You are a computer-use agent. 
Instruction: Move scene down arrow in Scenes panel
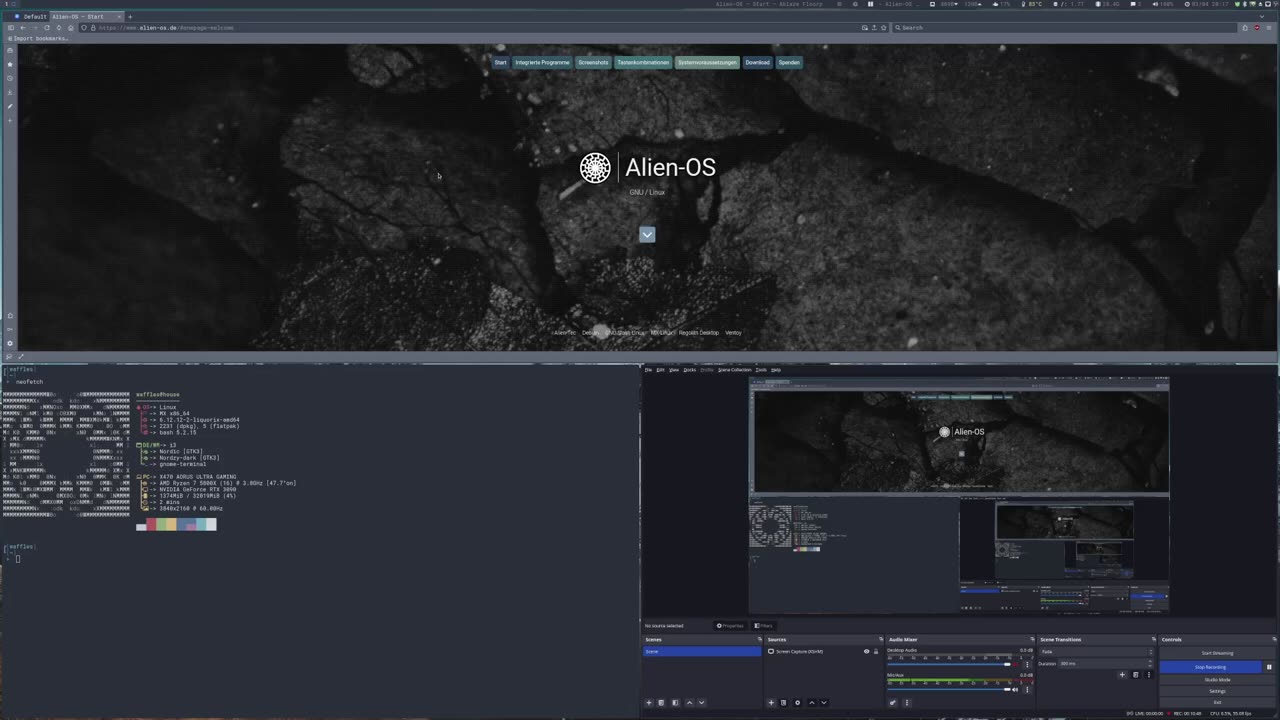pyautogui.click(x=701, y=703)
